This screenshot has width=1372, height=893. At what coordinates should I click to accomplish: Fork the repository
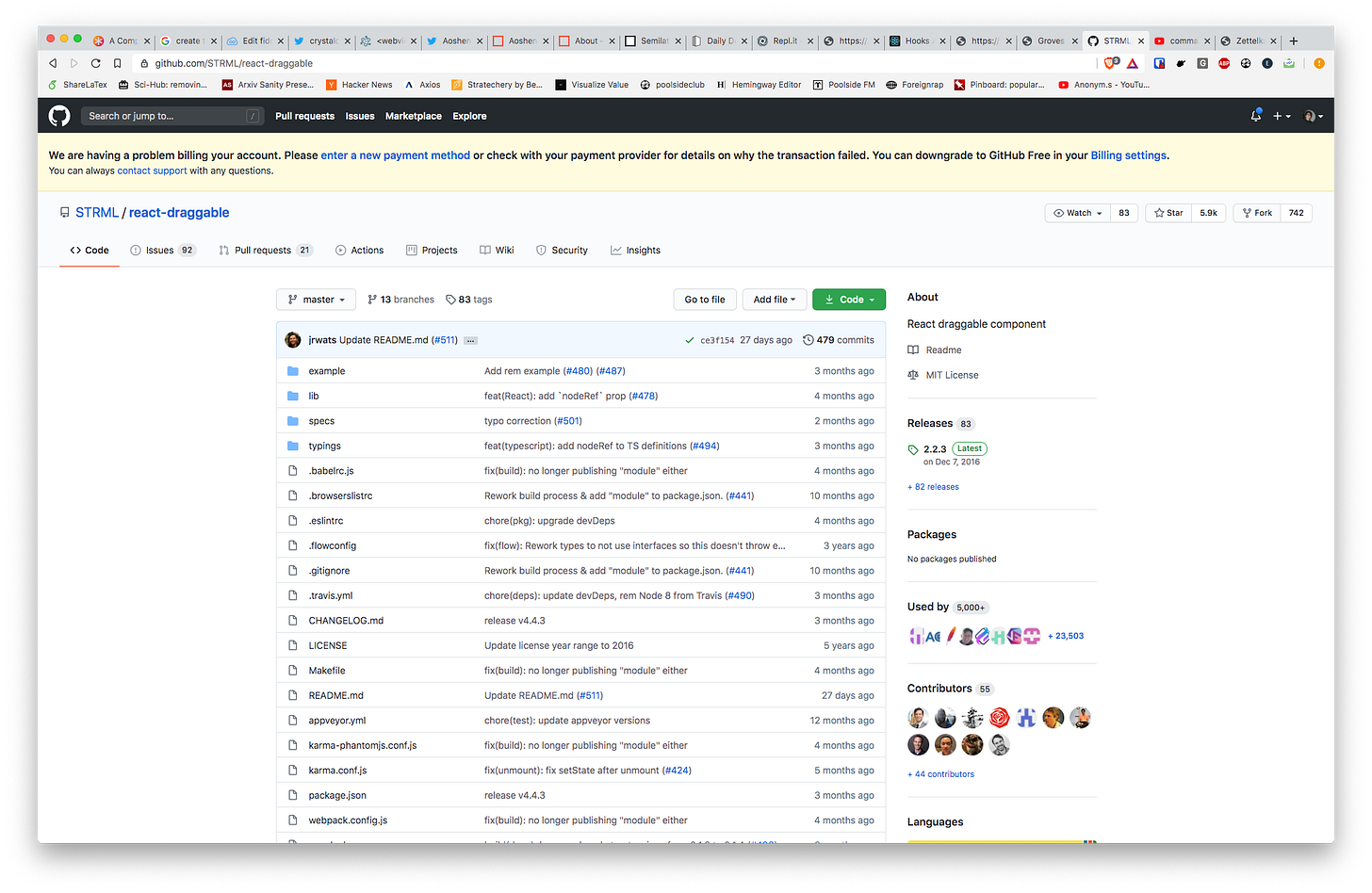(x=1257, y=213)
